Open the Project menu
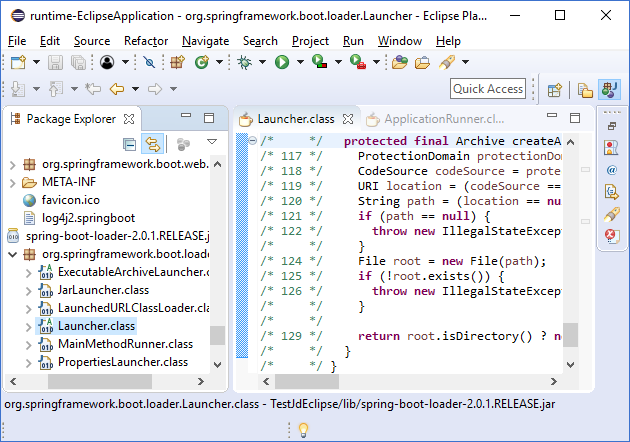The height and width of the screenshot is (442, 630). pos(310,41)
